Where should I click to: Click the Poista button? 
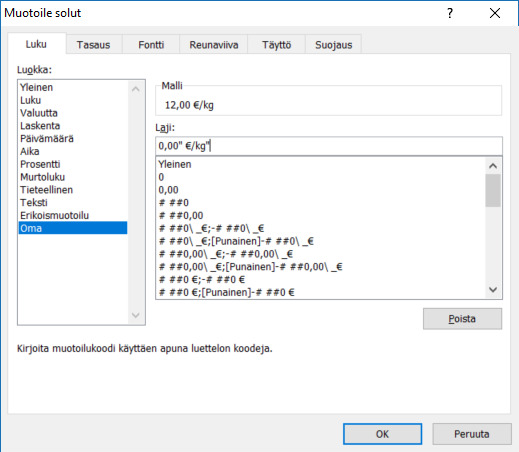coord(462,319)
